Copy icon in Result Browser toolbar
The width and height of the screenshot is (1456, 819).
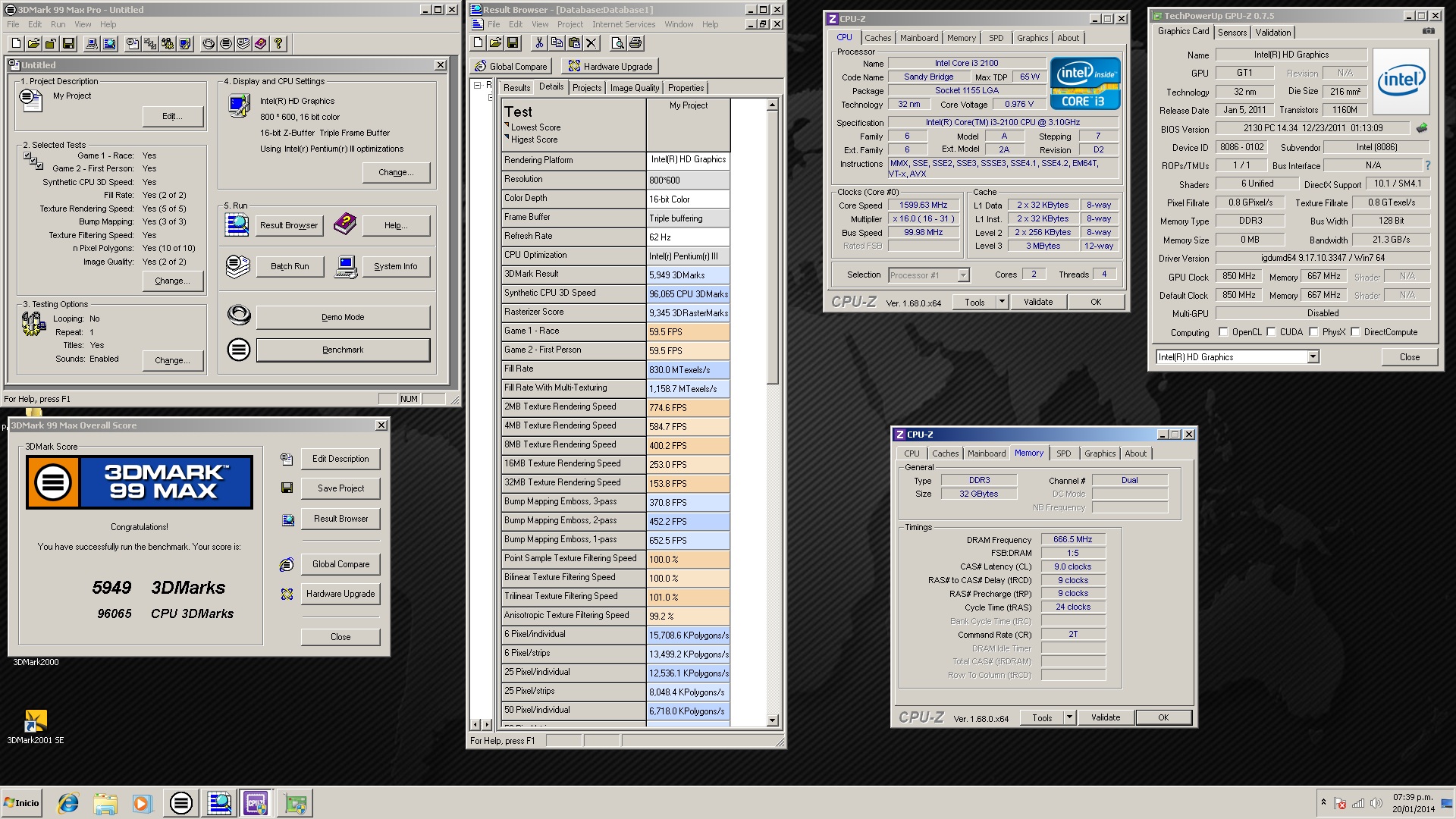[x=557, y=43]
